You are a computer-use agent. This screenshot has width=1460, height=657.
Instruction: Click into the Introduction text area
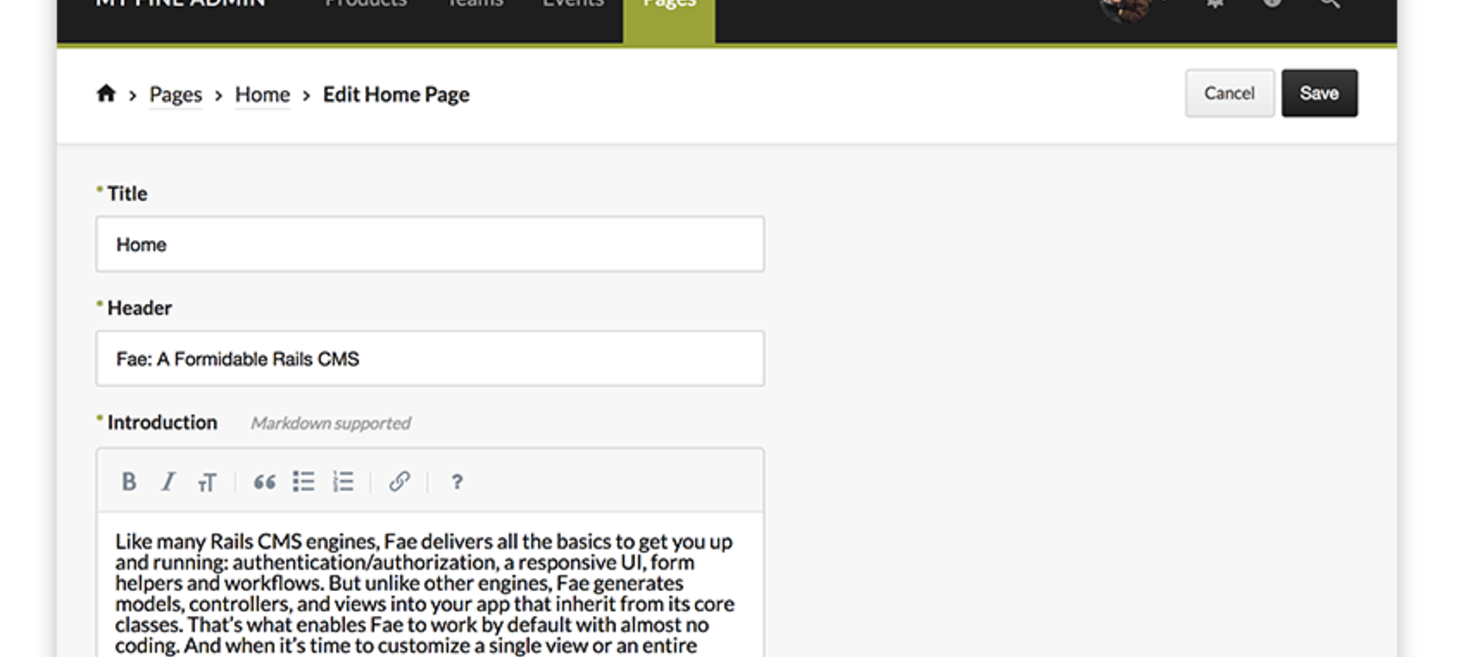430,585
